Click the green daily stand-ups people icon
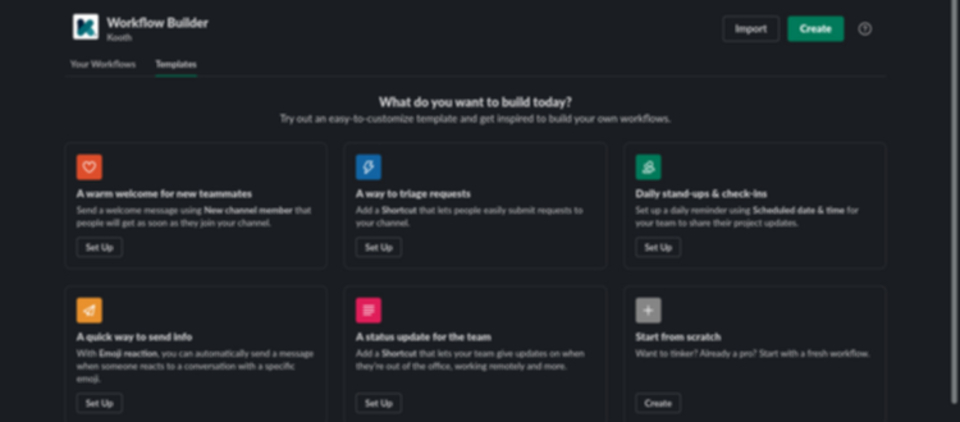960x422 pixels. [648, 167]
